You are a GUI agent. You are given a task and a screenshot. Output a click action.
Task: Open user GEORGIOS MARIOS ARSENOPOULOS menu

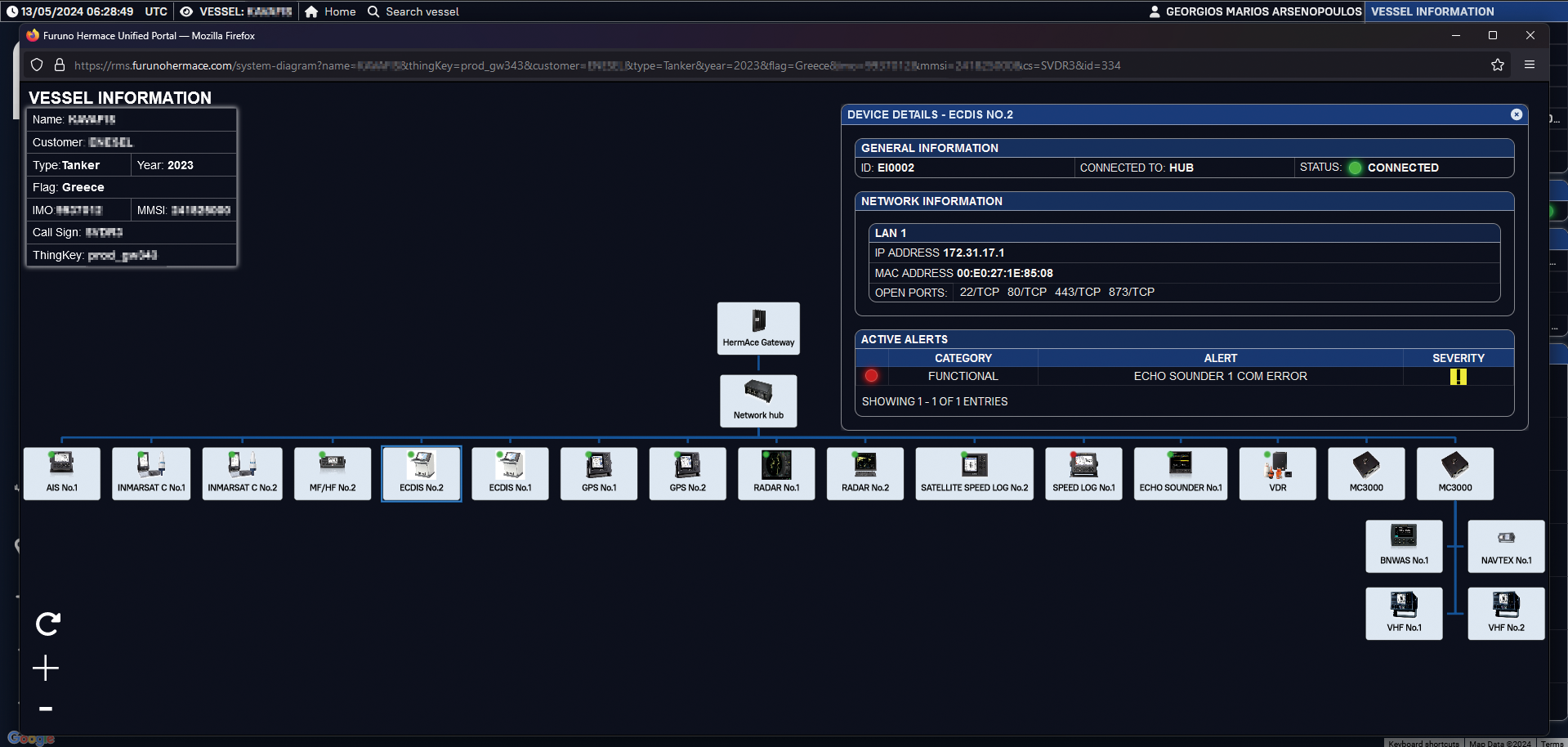point(1255,11)
